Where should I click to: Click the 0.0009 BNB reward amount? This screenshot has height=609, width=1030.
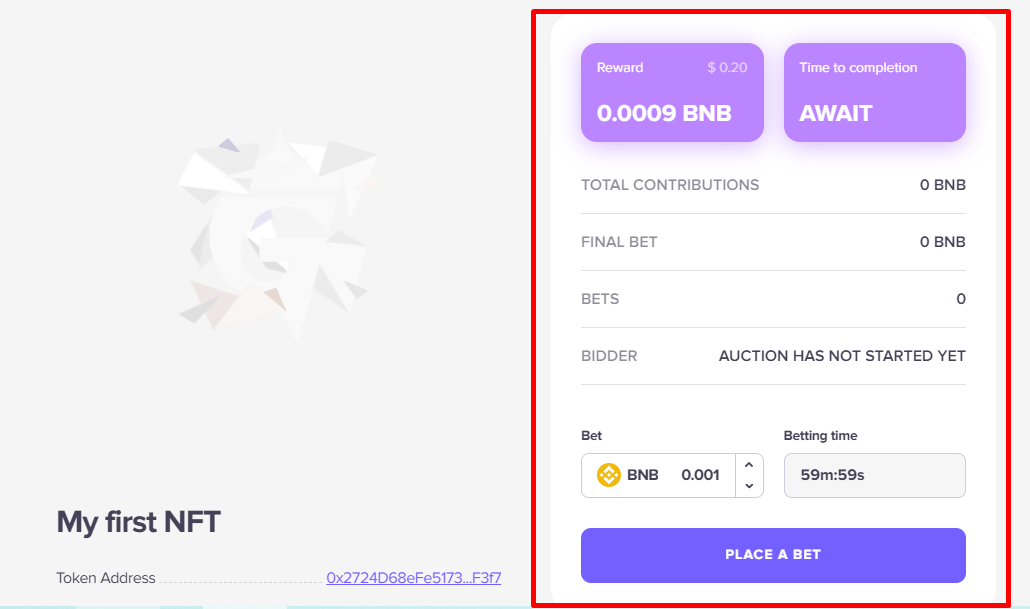(x=664, y=113)
